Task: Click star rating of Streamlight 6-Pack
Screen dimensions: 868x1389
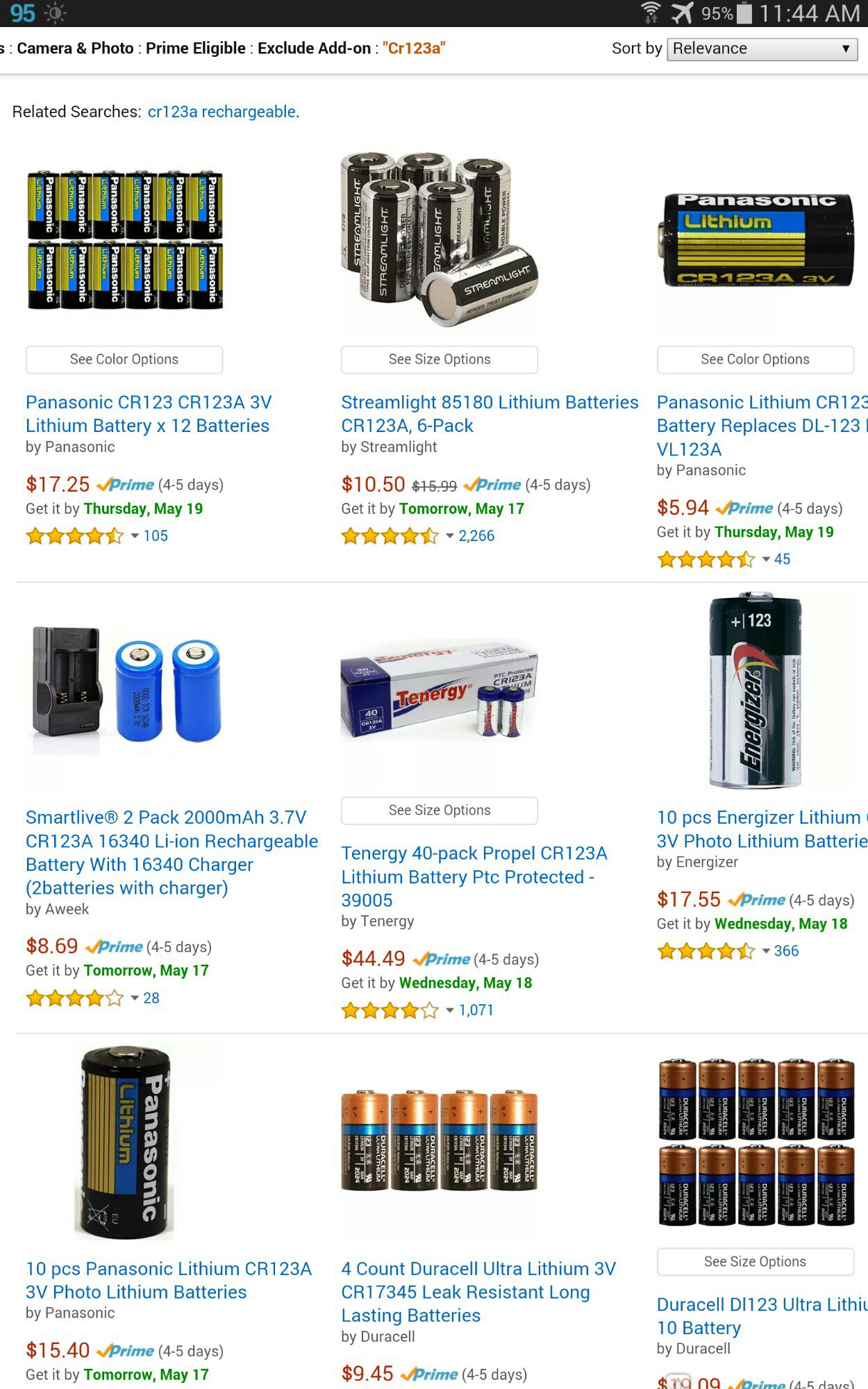Action: click(390, 535)
